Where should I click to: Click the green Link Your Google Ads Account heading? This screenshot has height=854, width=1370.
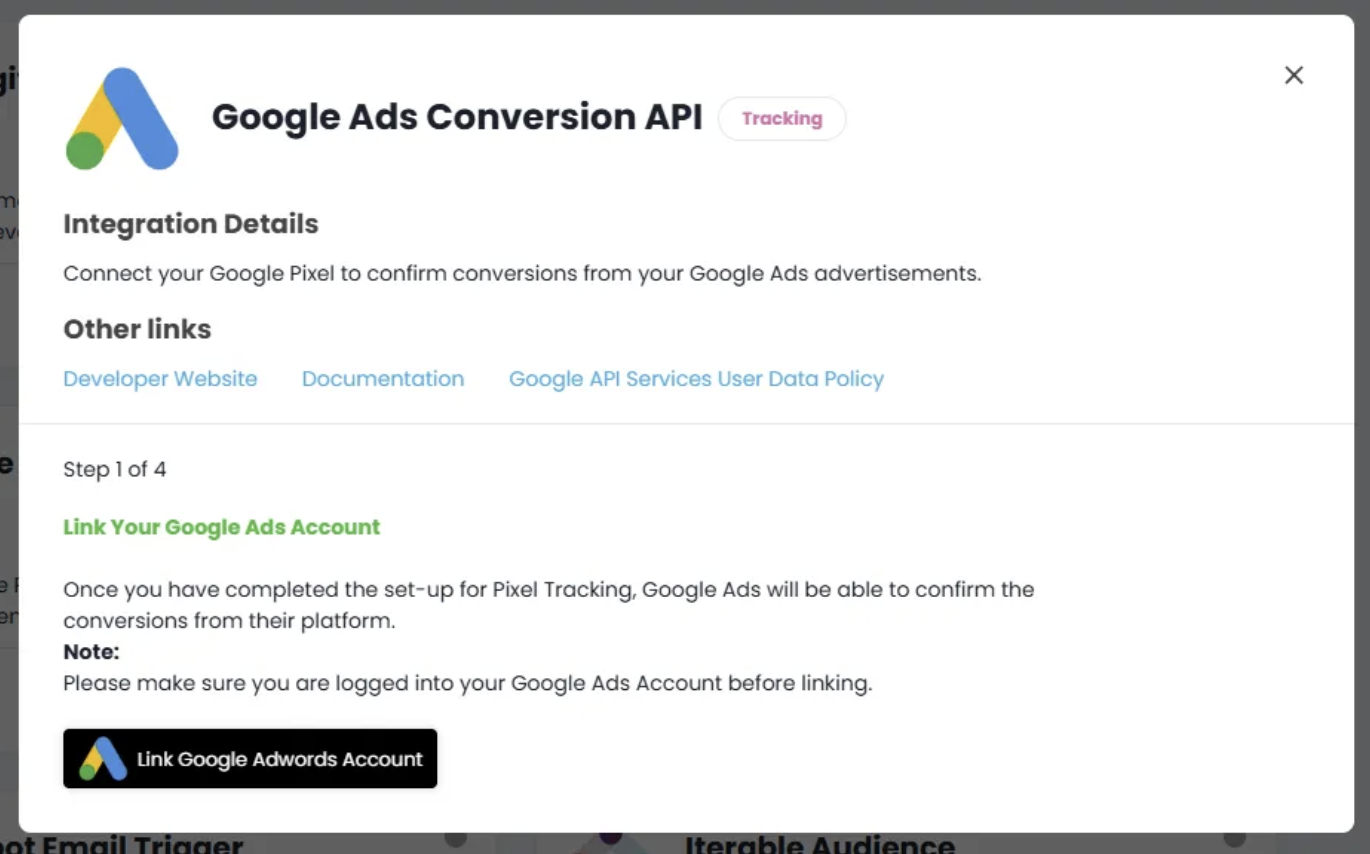click(x=221, y=527)
